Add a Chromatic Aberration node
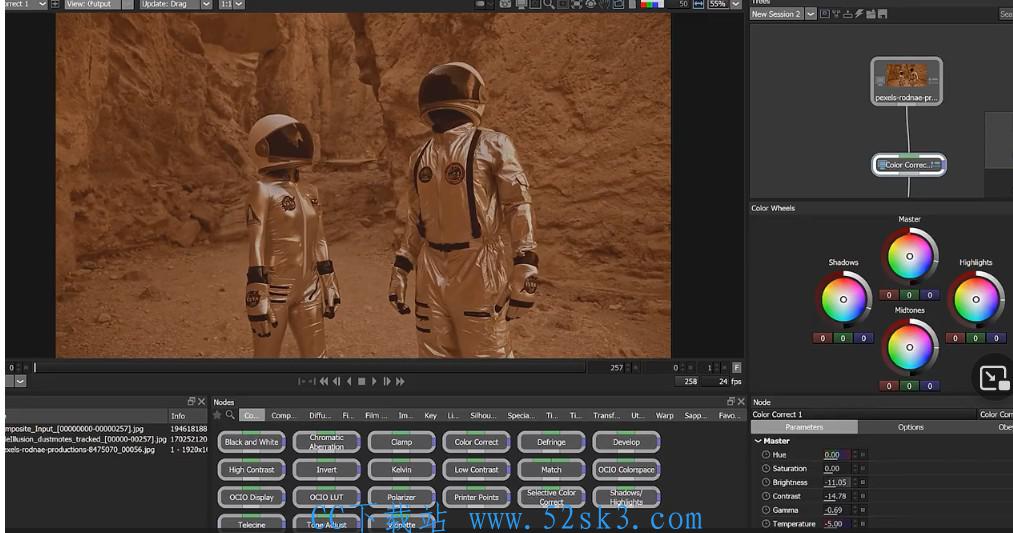 click(x=326, y=442)
